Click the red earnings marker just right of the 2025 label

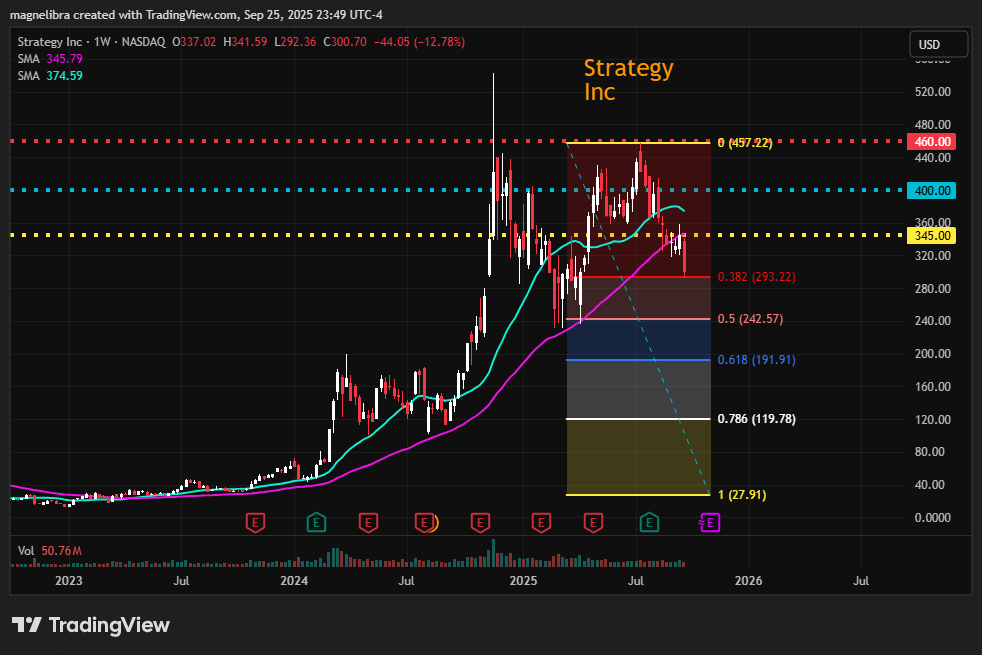tap(541, 522)
